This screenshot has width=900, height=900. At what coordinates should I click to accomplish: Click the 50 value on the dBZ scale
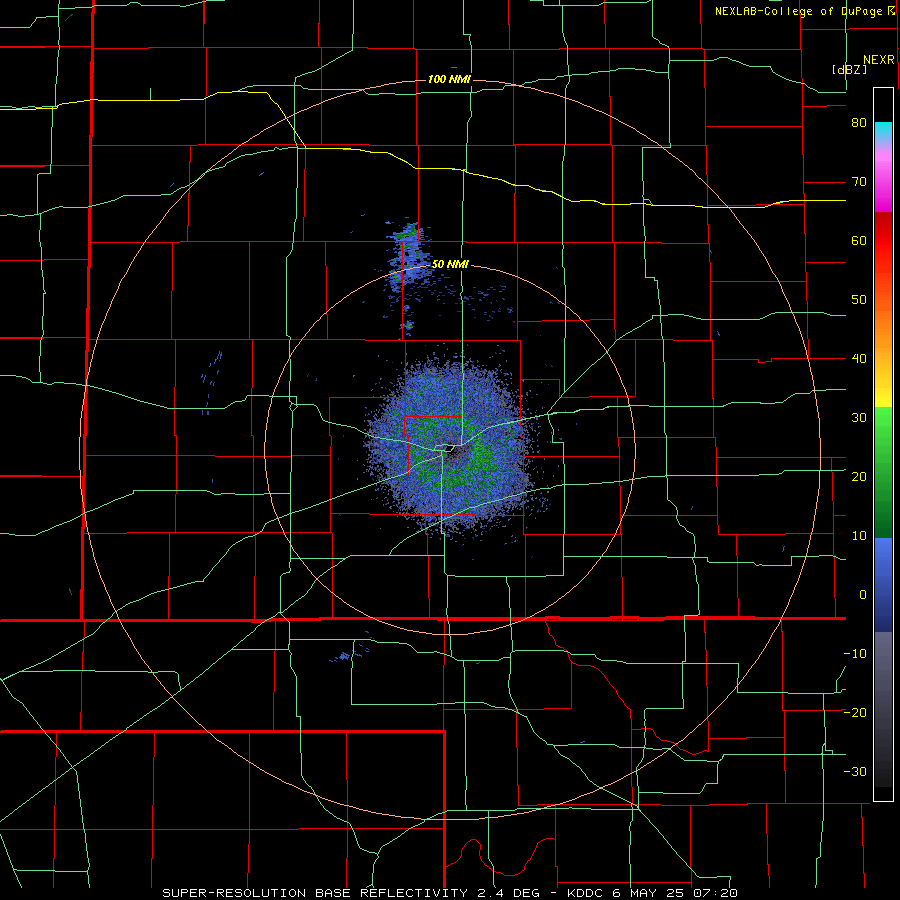pyautogui.click(x=859, y=300)
